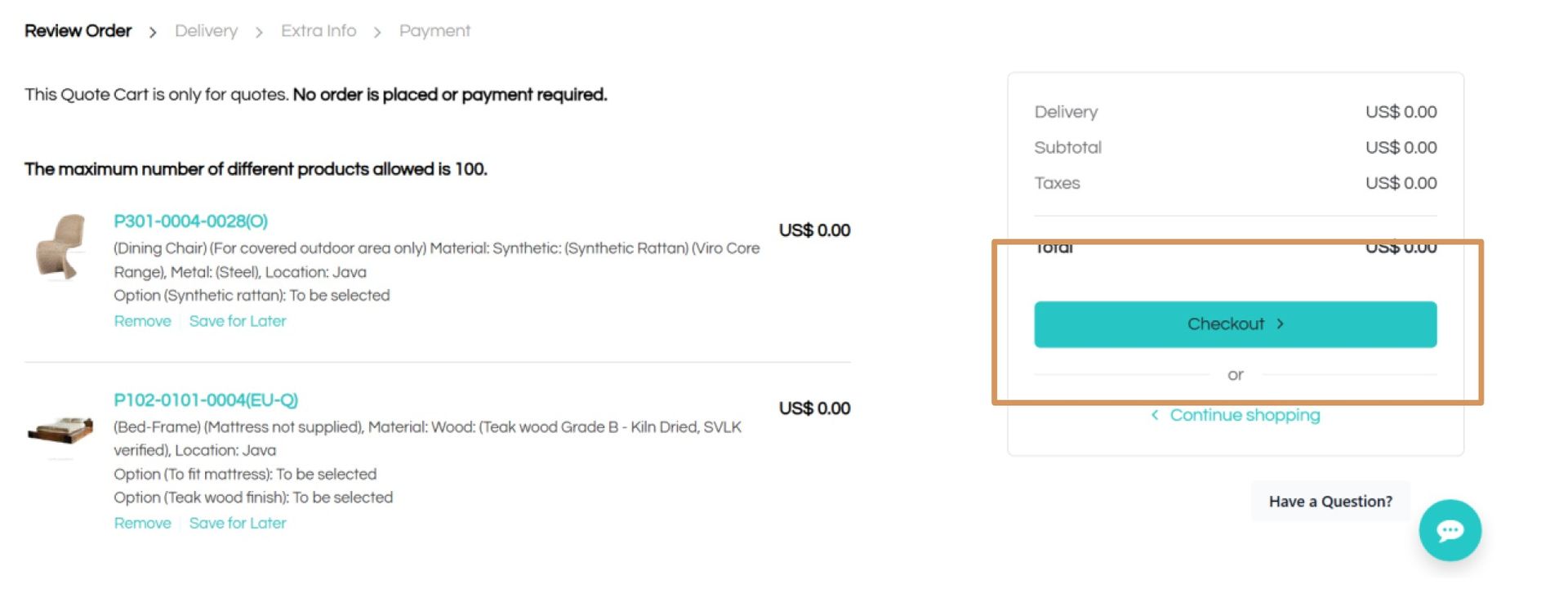Click the Have a Question? label

click(1330, 502)
